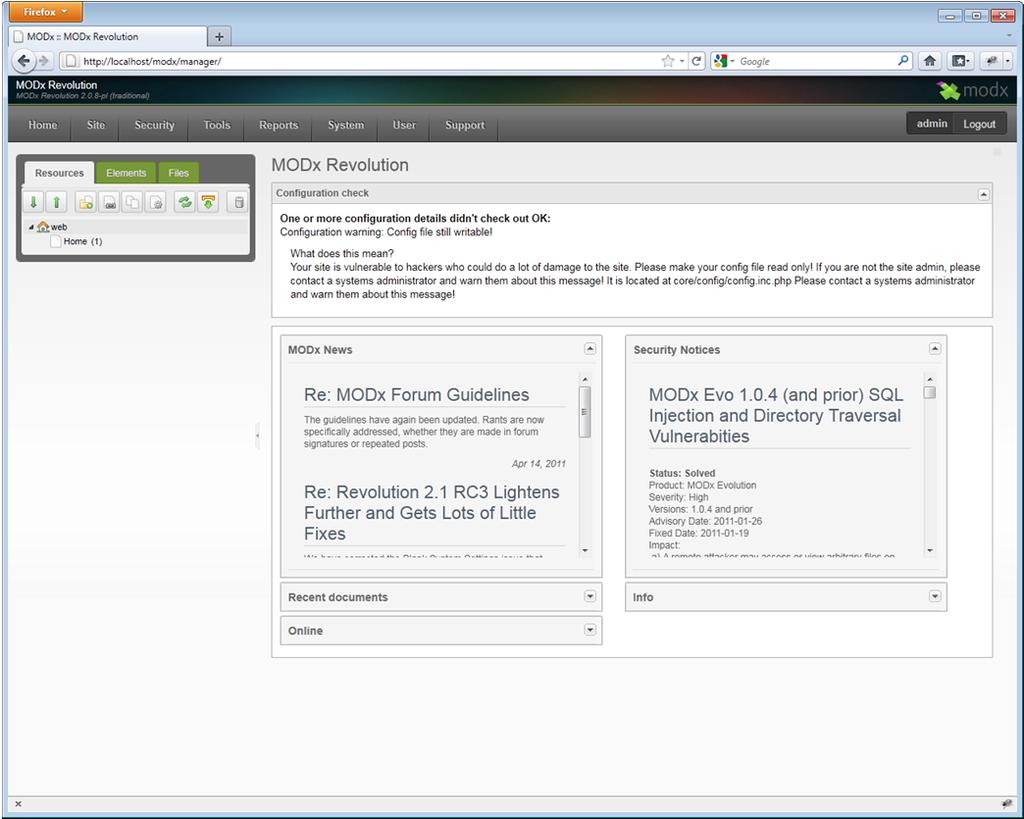Open the System menu
The height and width of the screenshot is (819, 1024).
(345, 125)
